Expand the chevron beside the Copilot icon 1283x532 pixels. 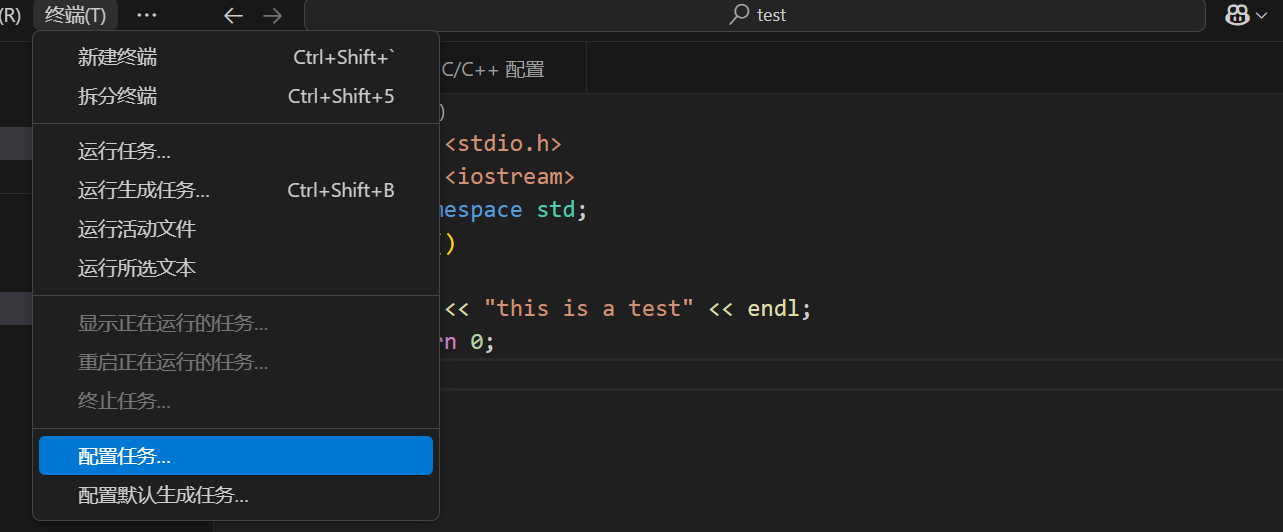tap(1260, 16)
